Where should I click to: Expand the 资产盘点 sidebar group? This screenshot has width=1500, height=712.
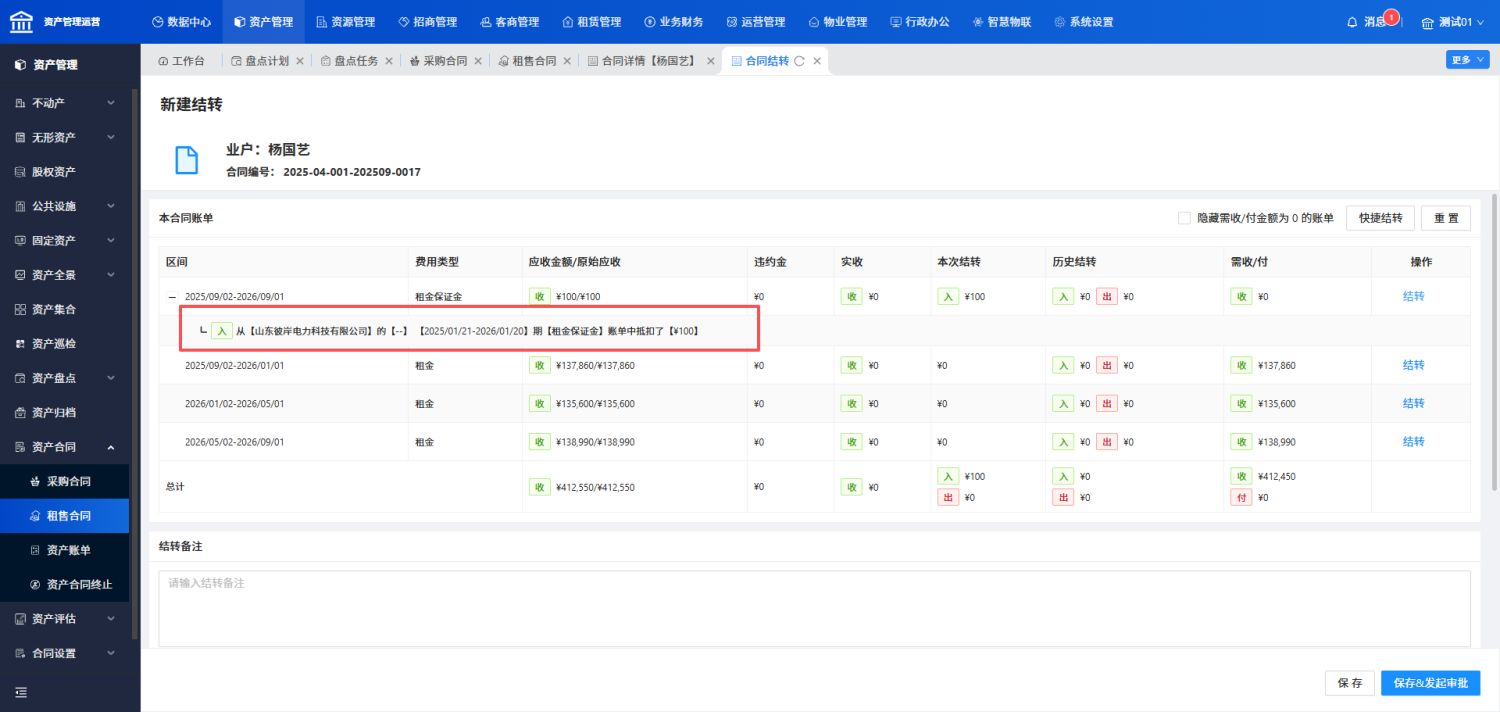[x=65, y=378]
